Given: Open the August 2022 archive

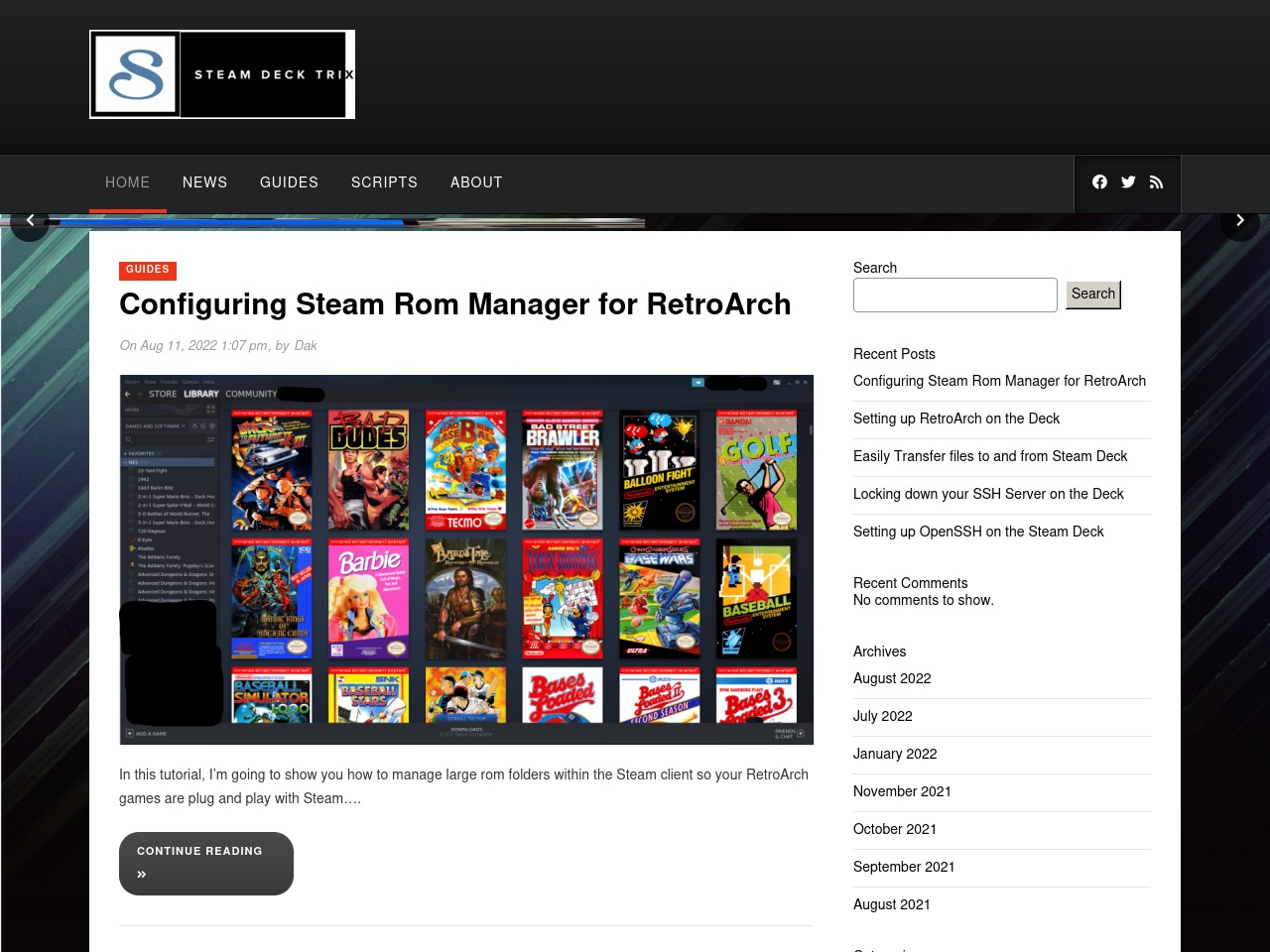Looking at the screenshot, I should [892, 678].
